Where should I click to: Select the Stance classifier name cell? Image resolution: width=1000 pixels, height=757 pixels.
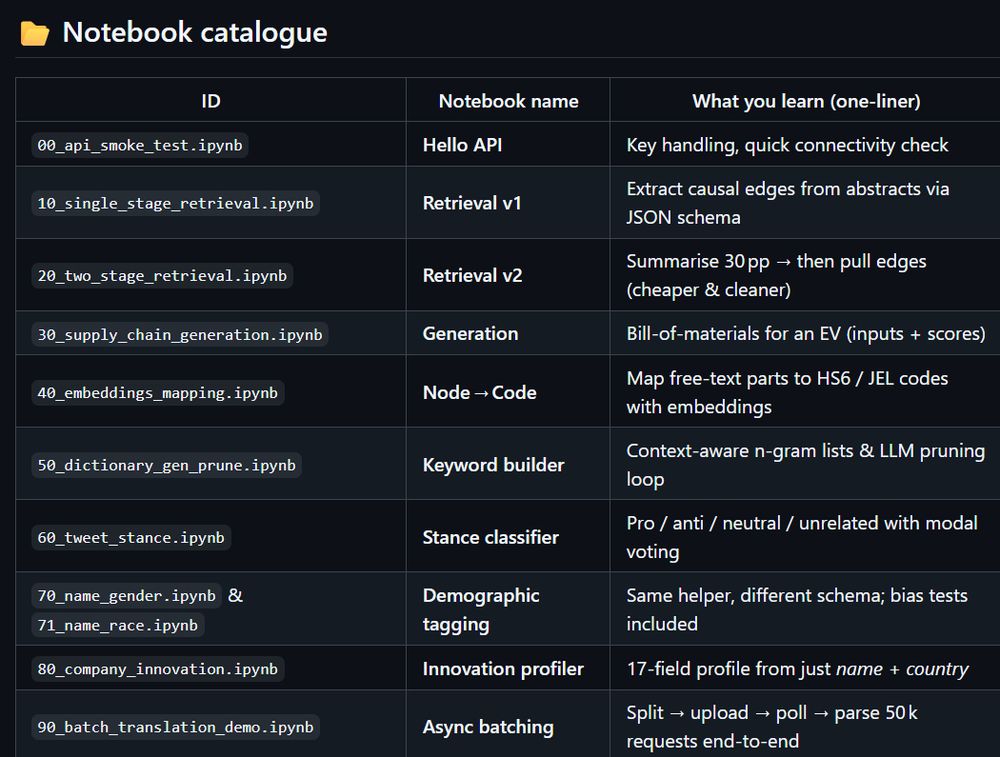pyautogui.click(x=490, y=537)
